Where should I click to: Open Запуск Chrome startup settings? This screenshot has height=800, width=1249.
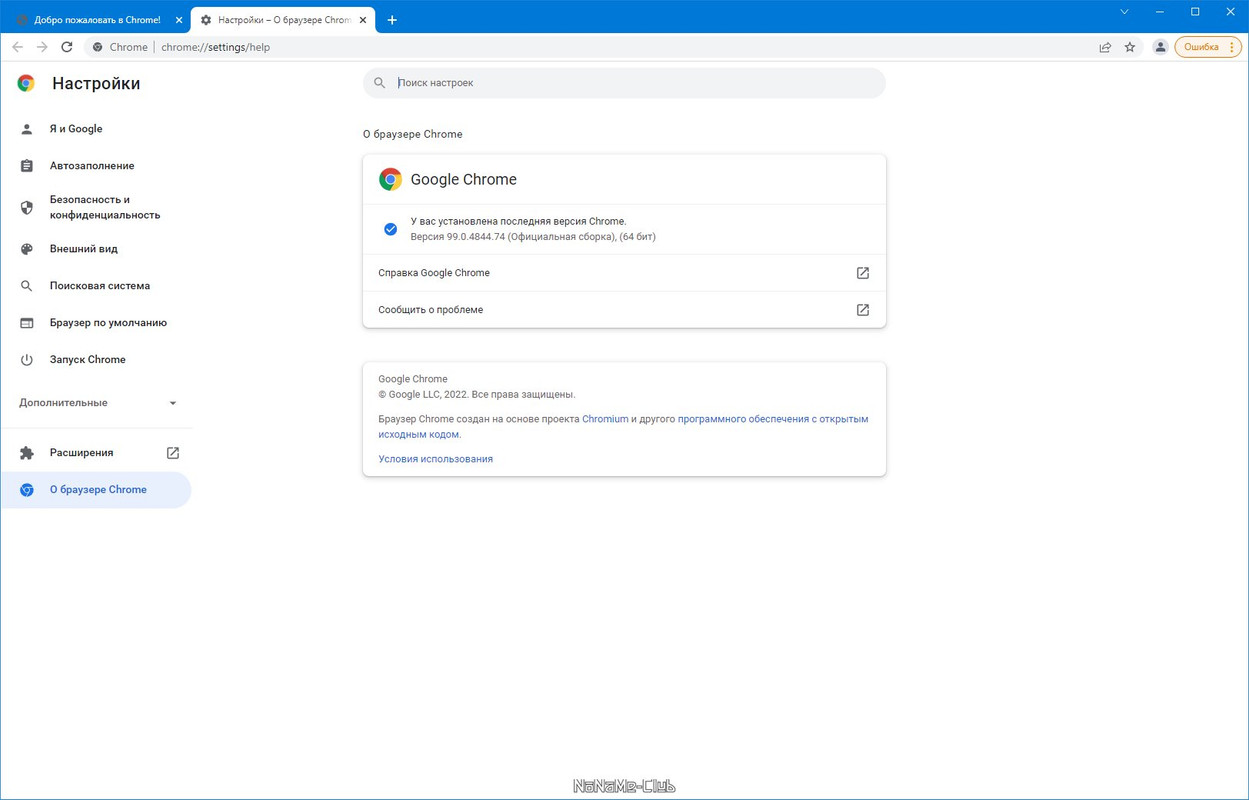coord(87,359)
